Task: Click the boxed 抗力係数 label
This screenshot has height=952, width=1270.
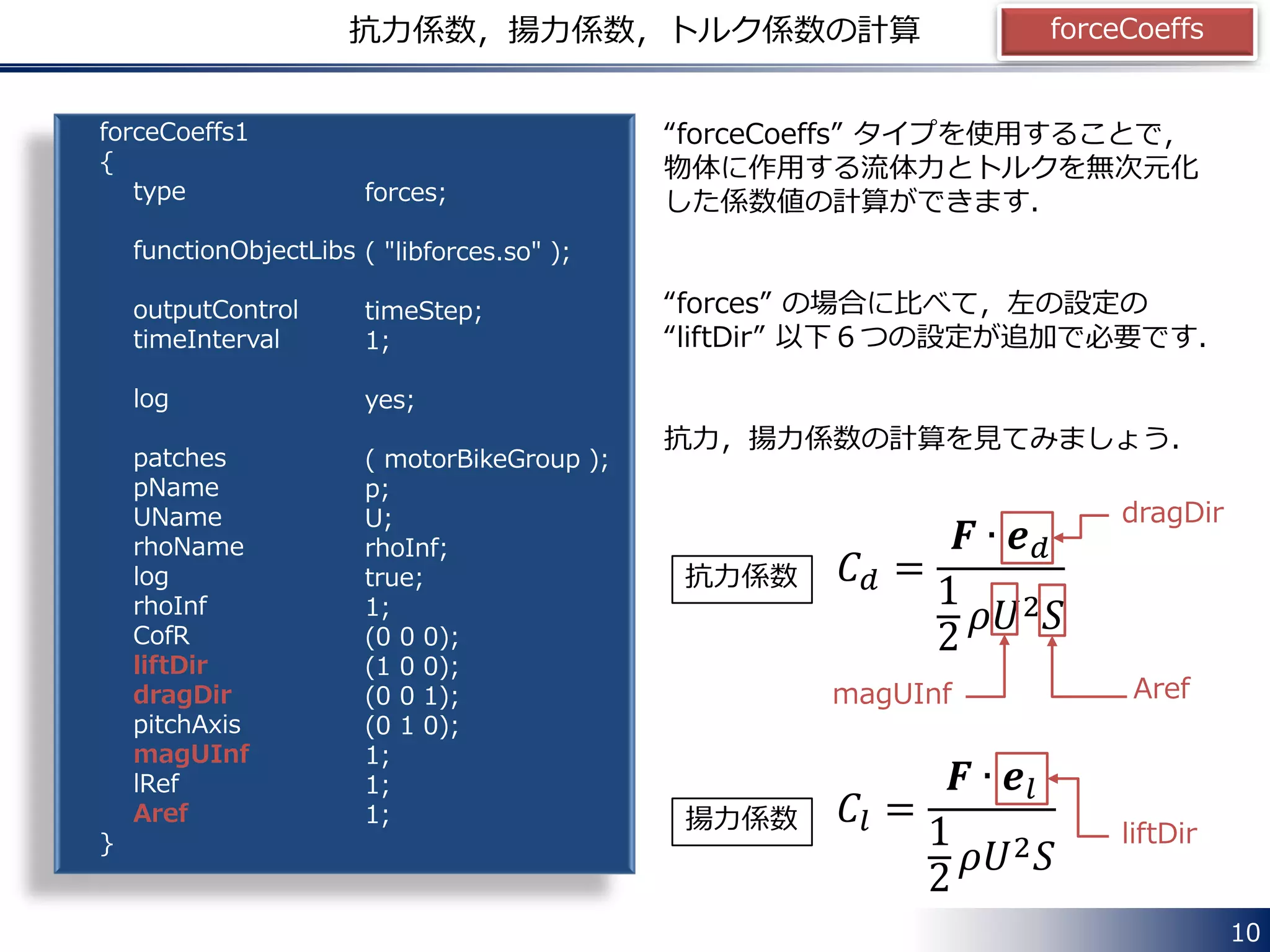Action: tap(742, 579)
